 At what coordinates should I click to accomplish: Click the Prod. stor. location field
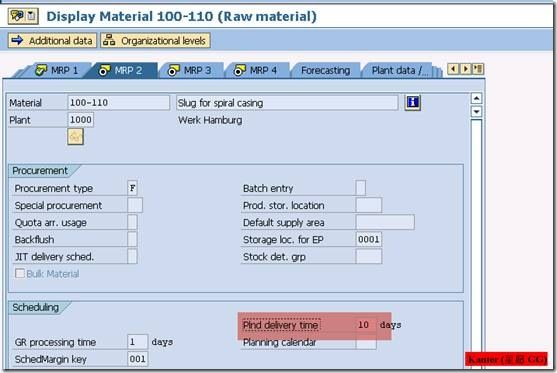369,205
